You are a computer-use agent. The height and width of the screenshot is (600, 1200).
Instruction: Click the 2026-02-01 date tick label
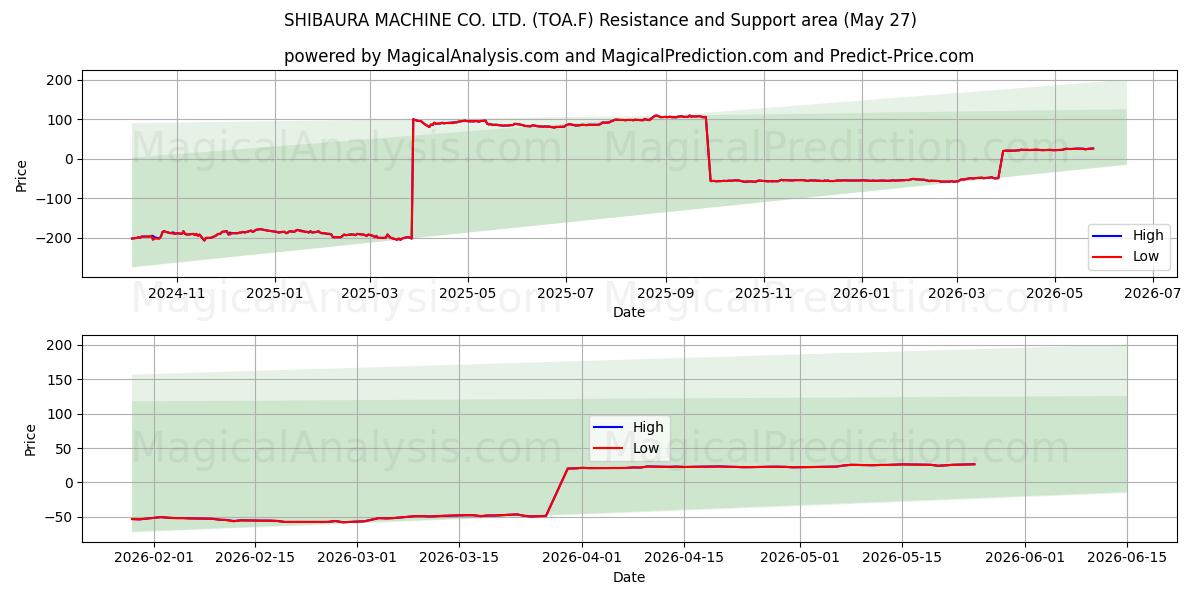click(154, 558)
